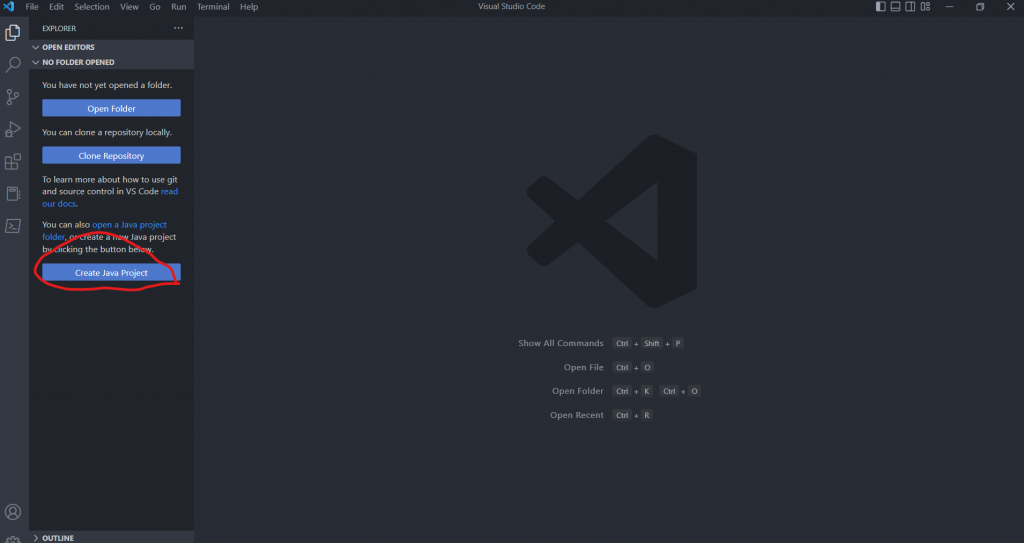This screenshot has width=1024, height=543.
Task: Open the Help menu
Action: tap(249, 7)
